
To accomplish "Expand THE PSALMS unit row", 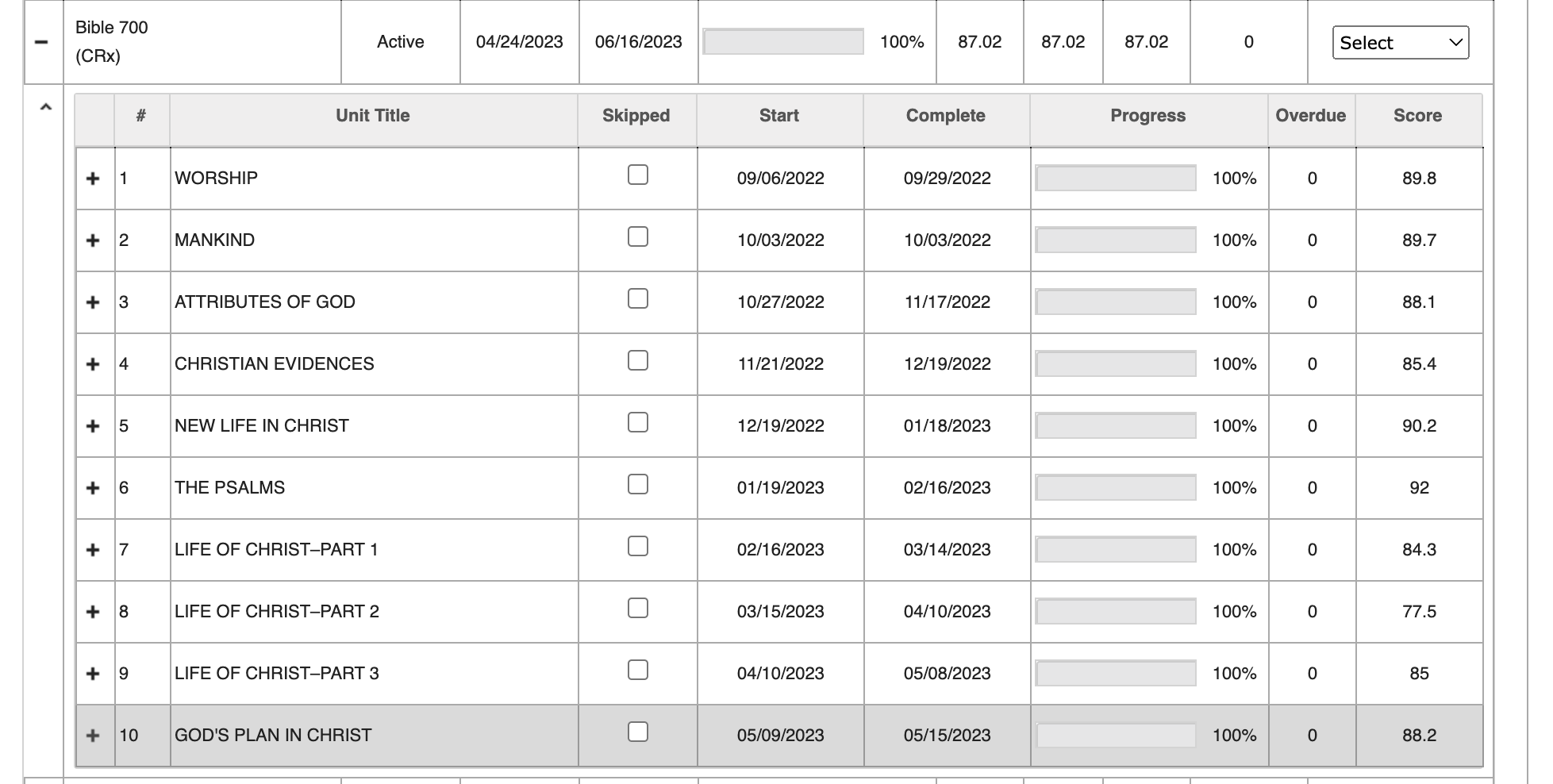I will pos(93,488).
